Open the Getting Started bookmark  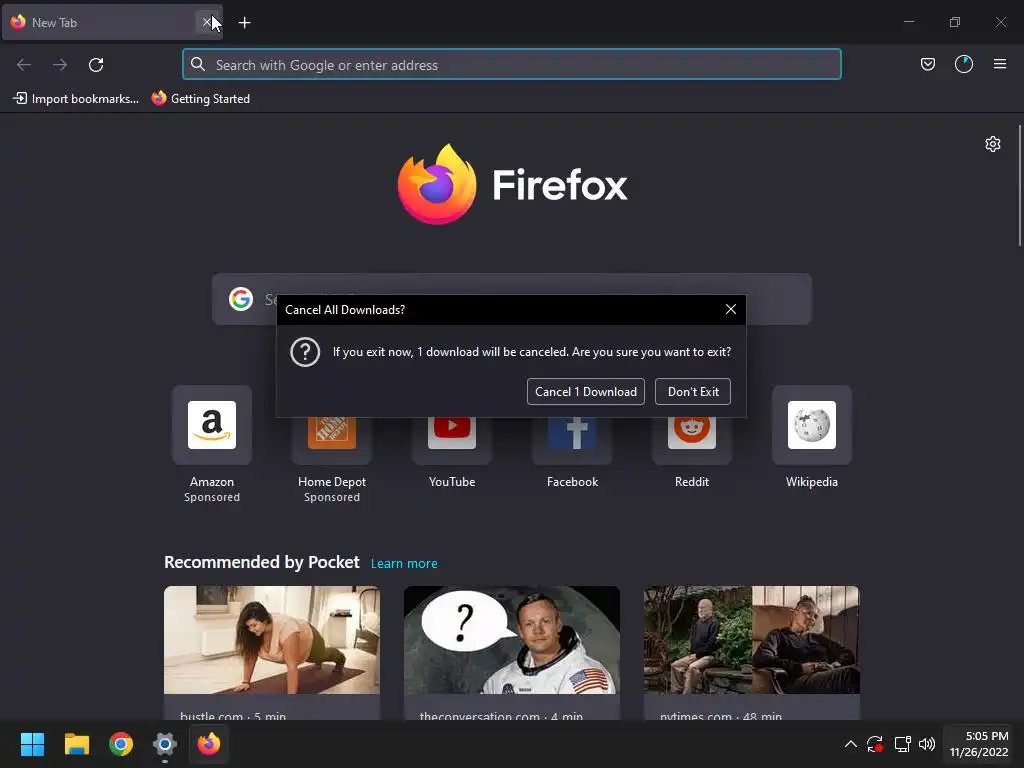pos(200,99)
